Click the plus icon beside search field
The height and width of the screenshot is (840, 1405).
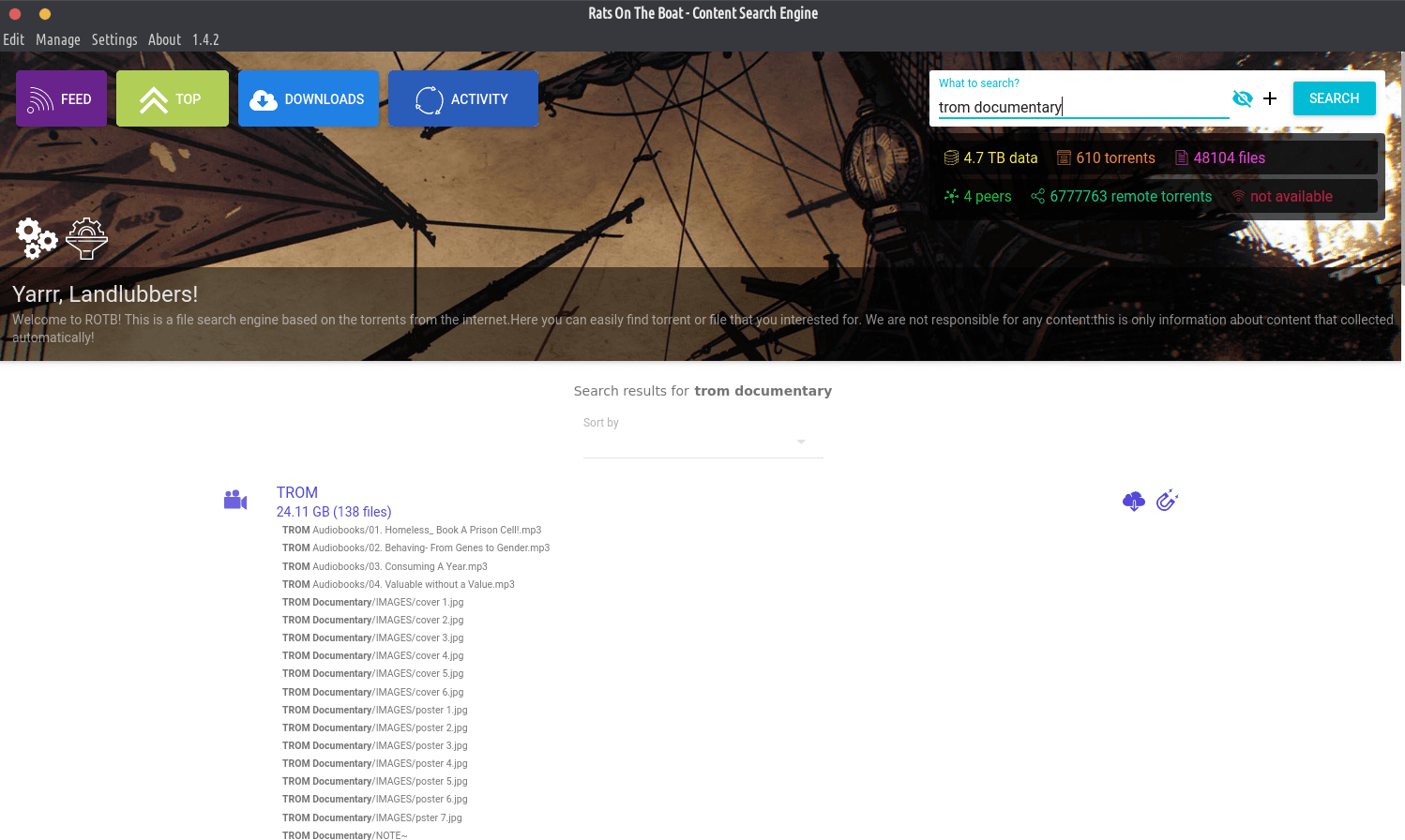(1270, 98)
